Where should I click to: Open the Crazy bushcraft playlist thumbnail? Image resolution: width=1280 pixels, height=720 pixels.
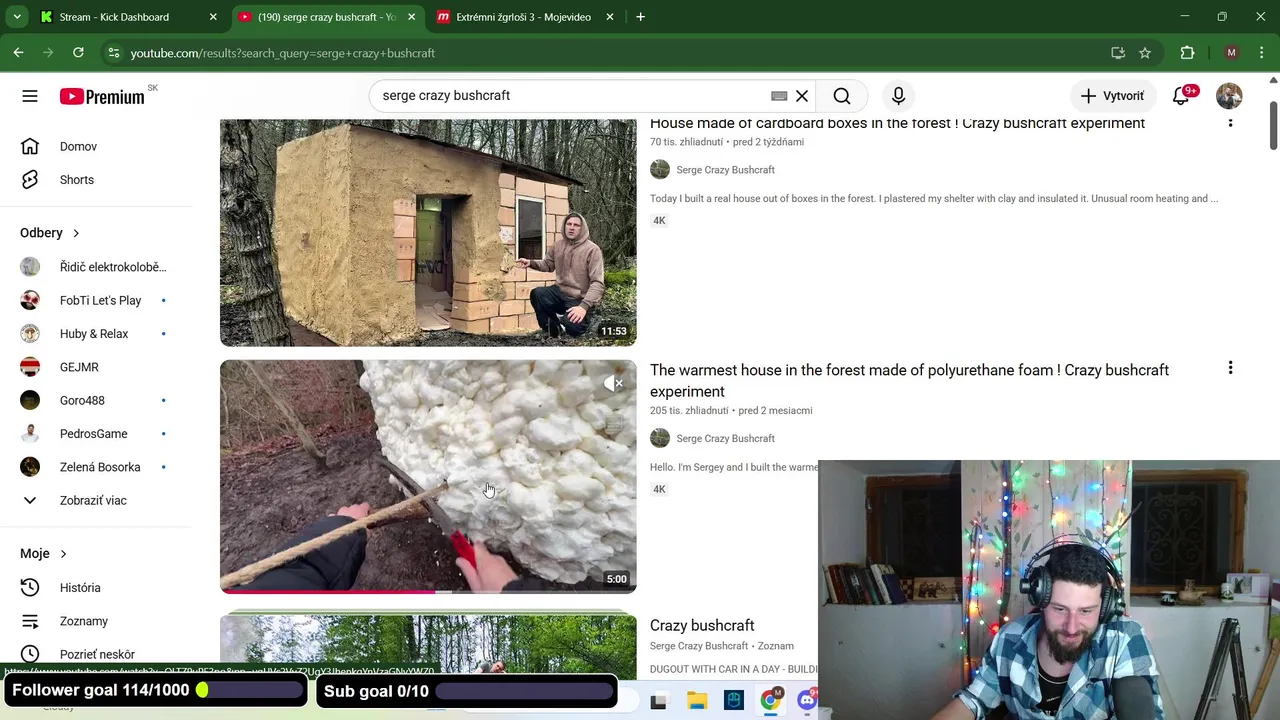[x=428, y=647]
